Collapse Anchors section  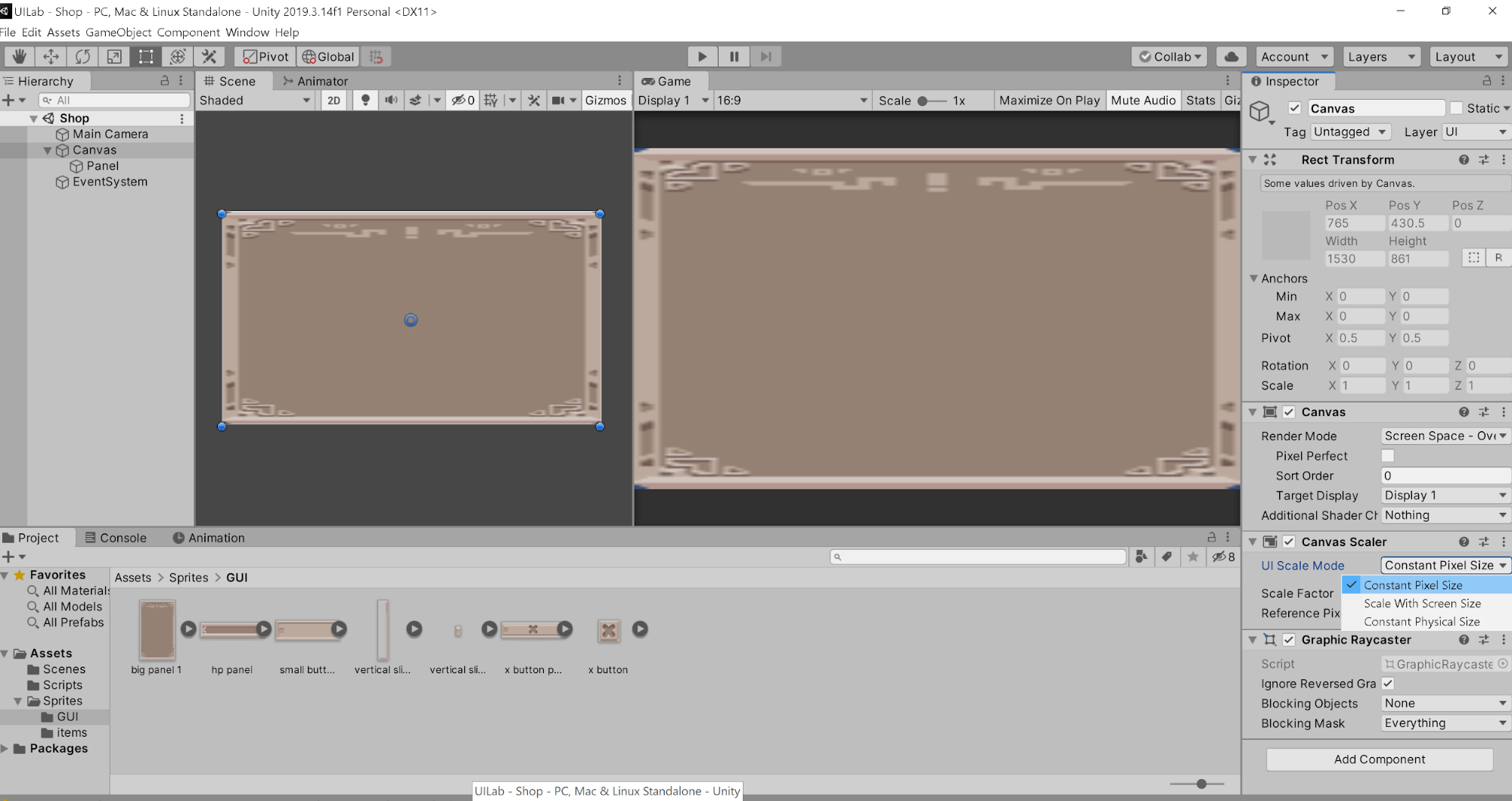pos(1253,278)
